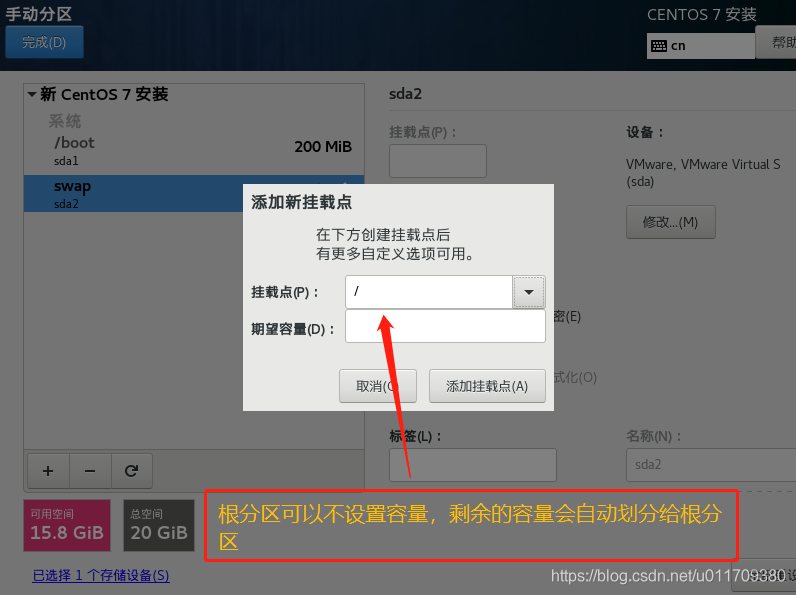Click the keyboard layout icon next to cn

click(x=658, y=46)
